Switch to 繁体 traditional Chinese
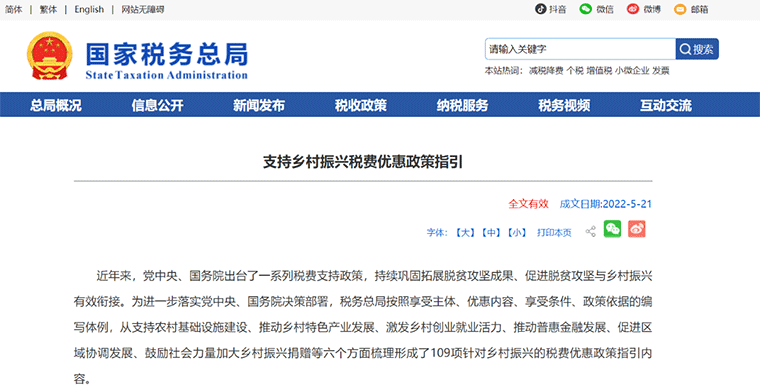Image resolution: width=760 pixels, height=391 pixels. coord(48,9)
